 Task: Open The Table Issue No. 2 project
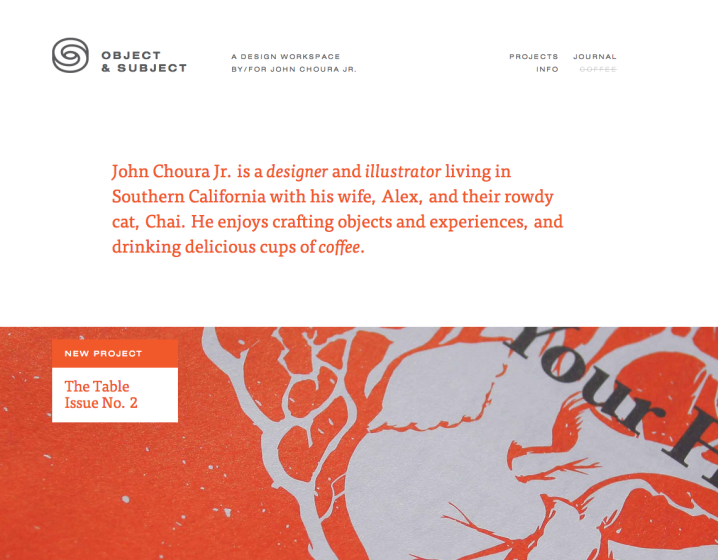coord(101,395)
